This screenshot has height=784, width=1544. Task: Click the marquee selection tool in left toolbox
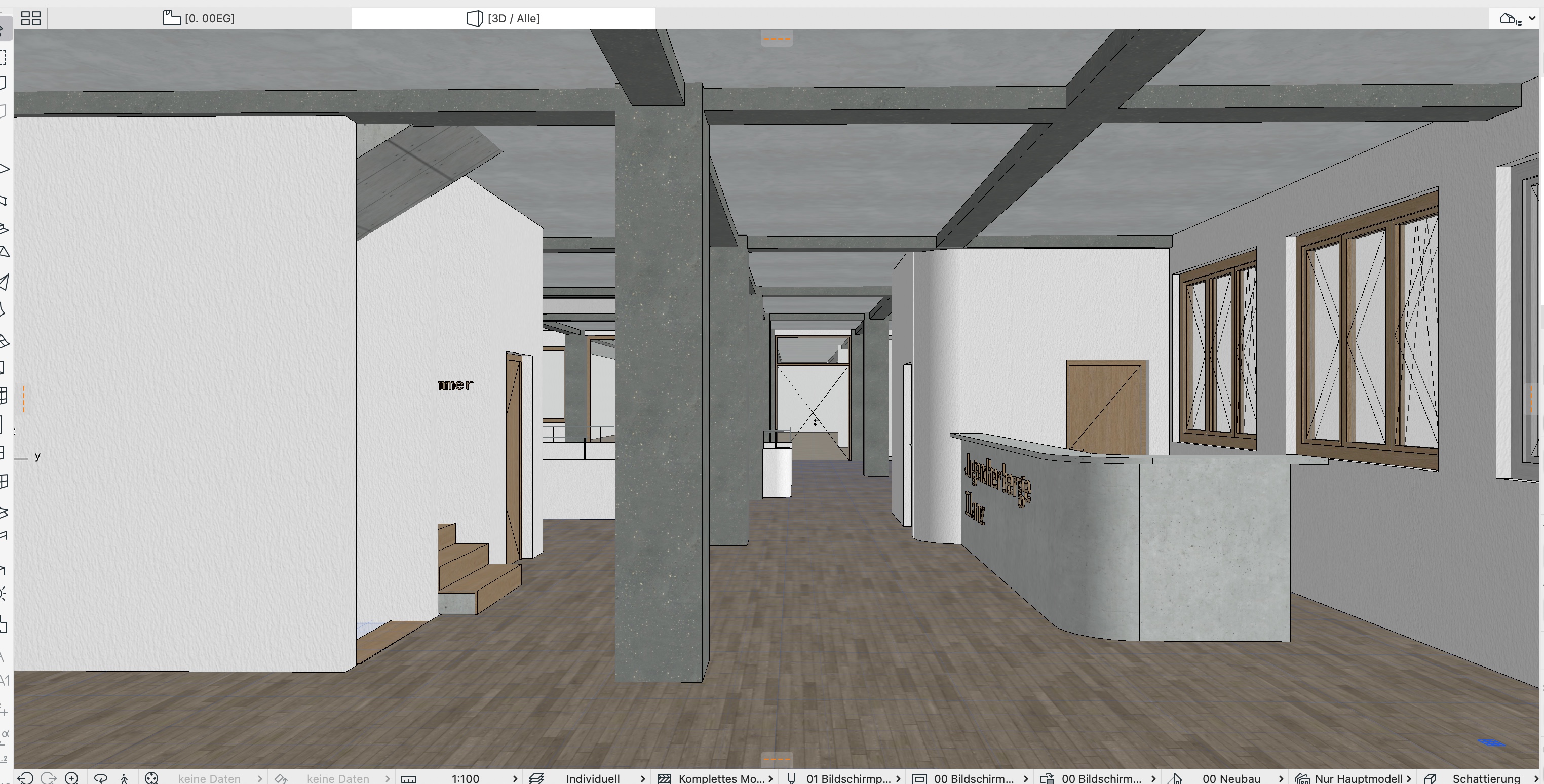4,58
